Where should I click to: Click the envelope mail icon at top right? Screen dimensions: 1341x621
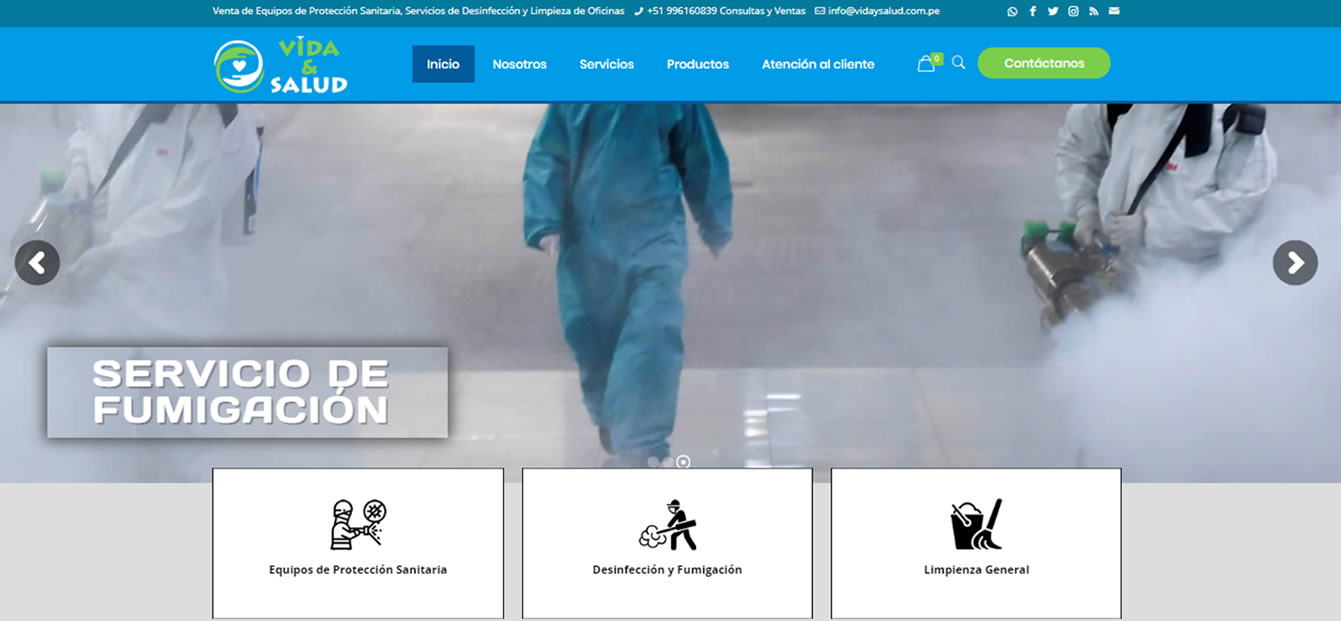coord(1114,11)
